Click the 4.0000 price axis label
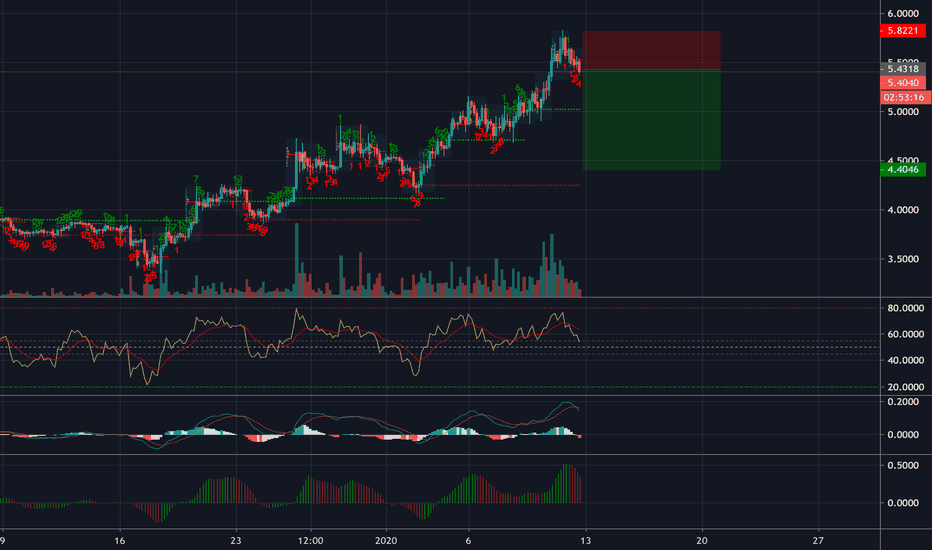Screen dimensions: 932x550 pos(903,210)
